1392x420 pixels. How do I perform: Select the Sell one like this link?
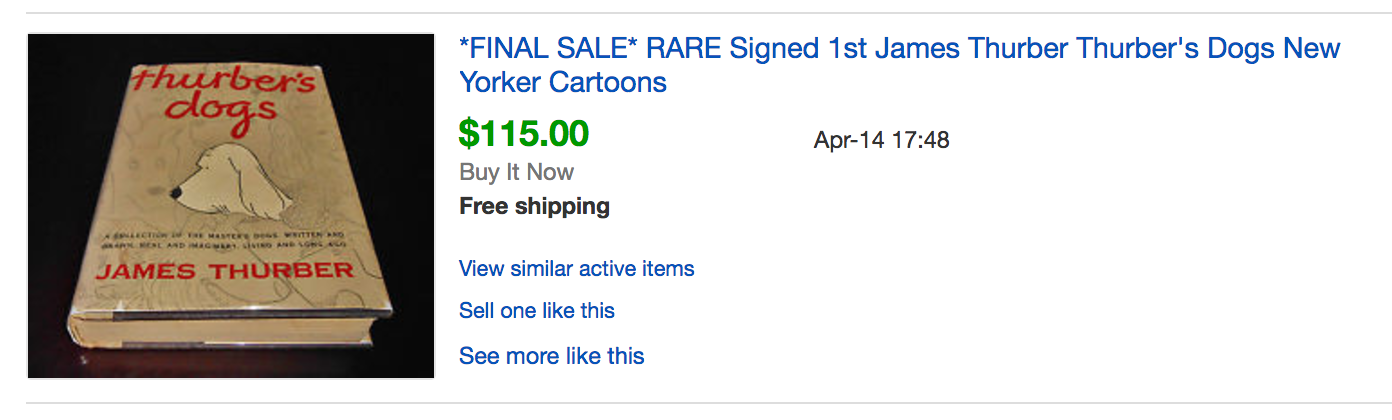point(536,311)
